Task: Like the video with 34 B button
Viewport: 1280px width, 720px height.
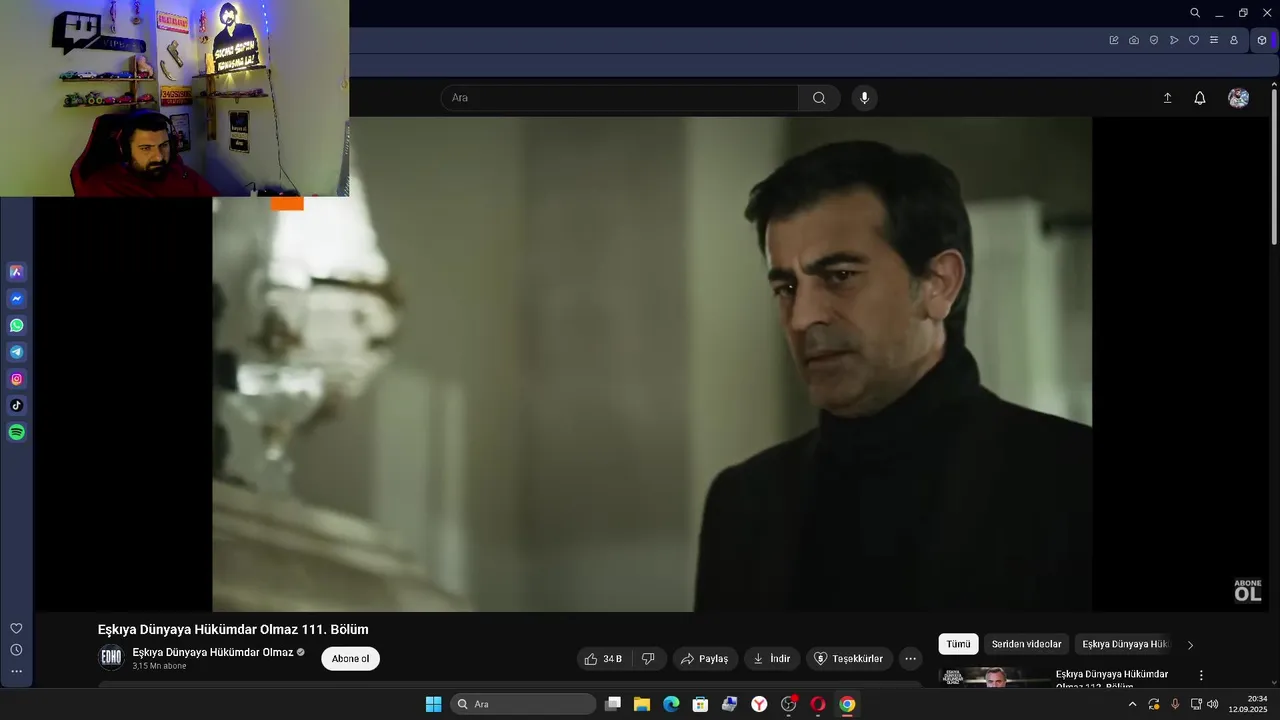Action: [x=604, y=659]
